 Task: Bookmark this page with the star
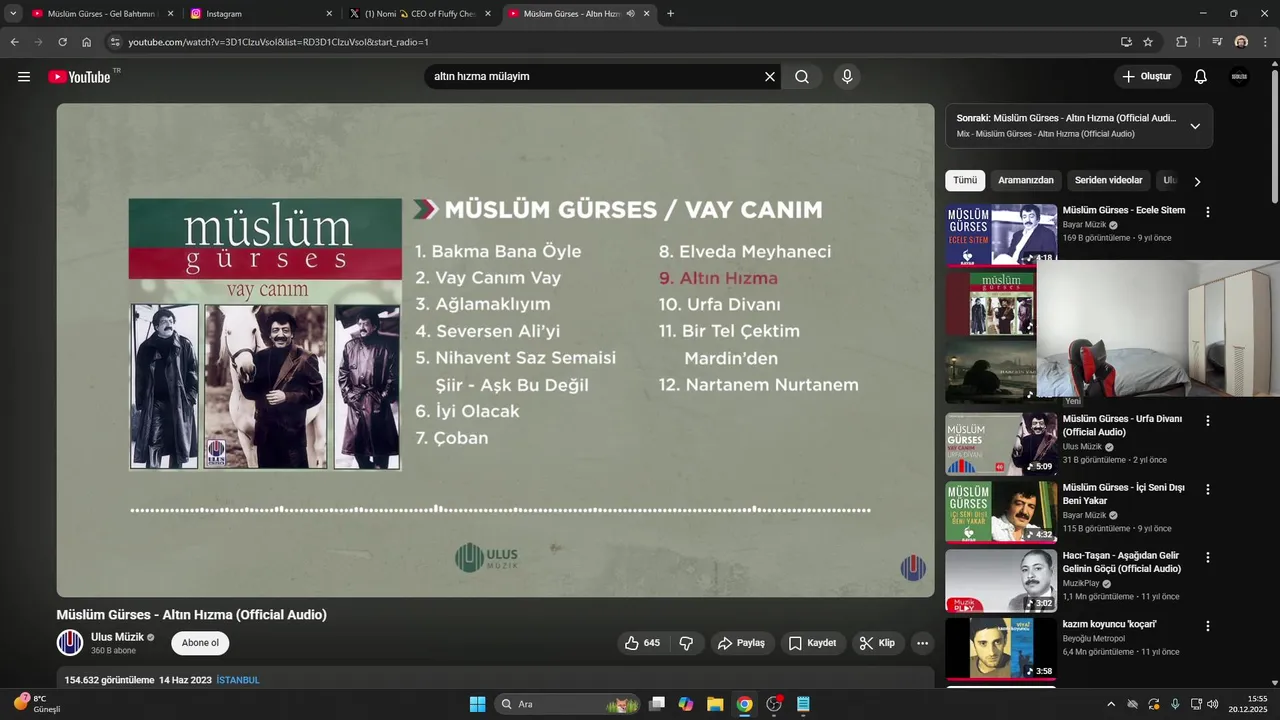1148,42
